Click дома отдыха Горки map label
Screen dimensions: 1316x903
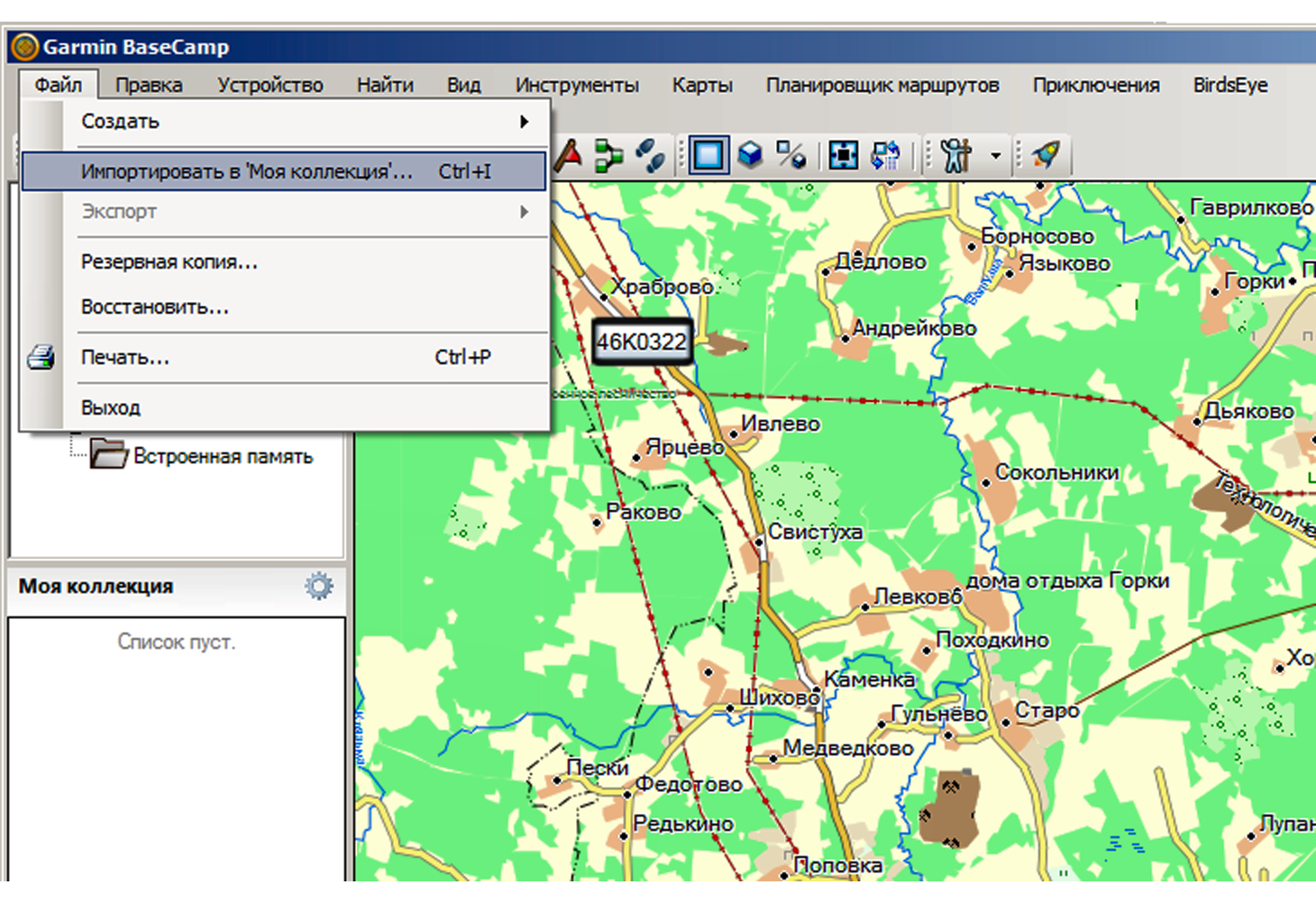1067,581
